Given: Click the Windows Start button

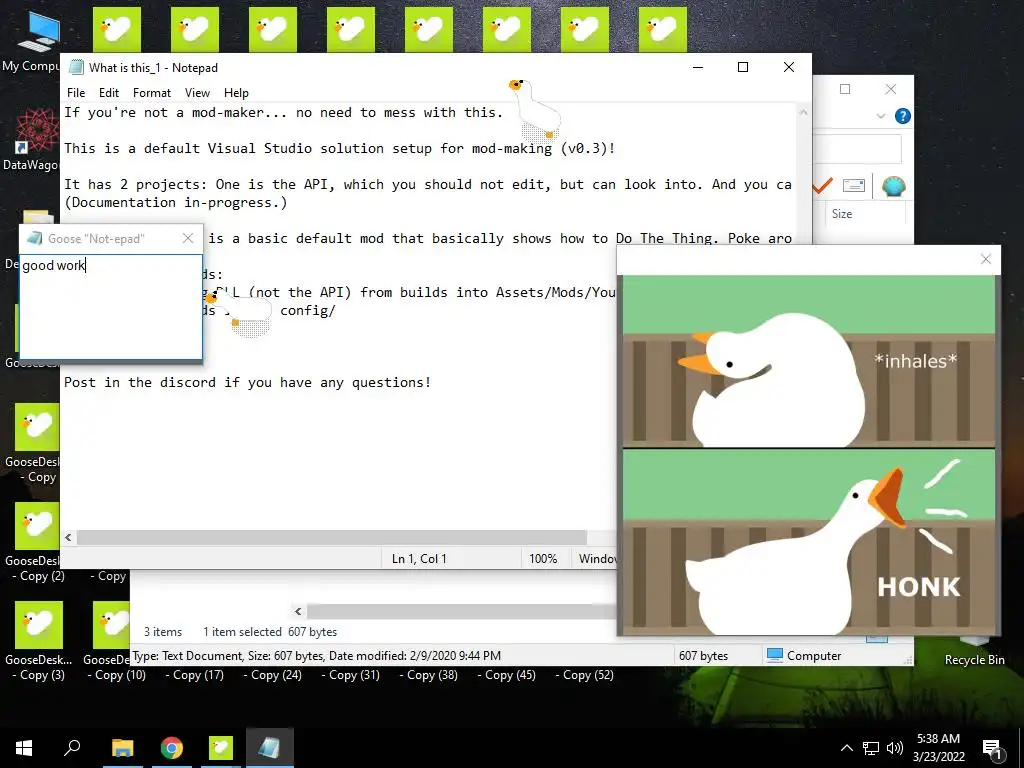Looking at the screenshot, I should coord(24,748).
